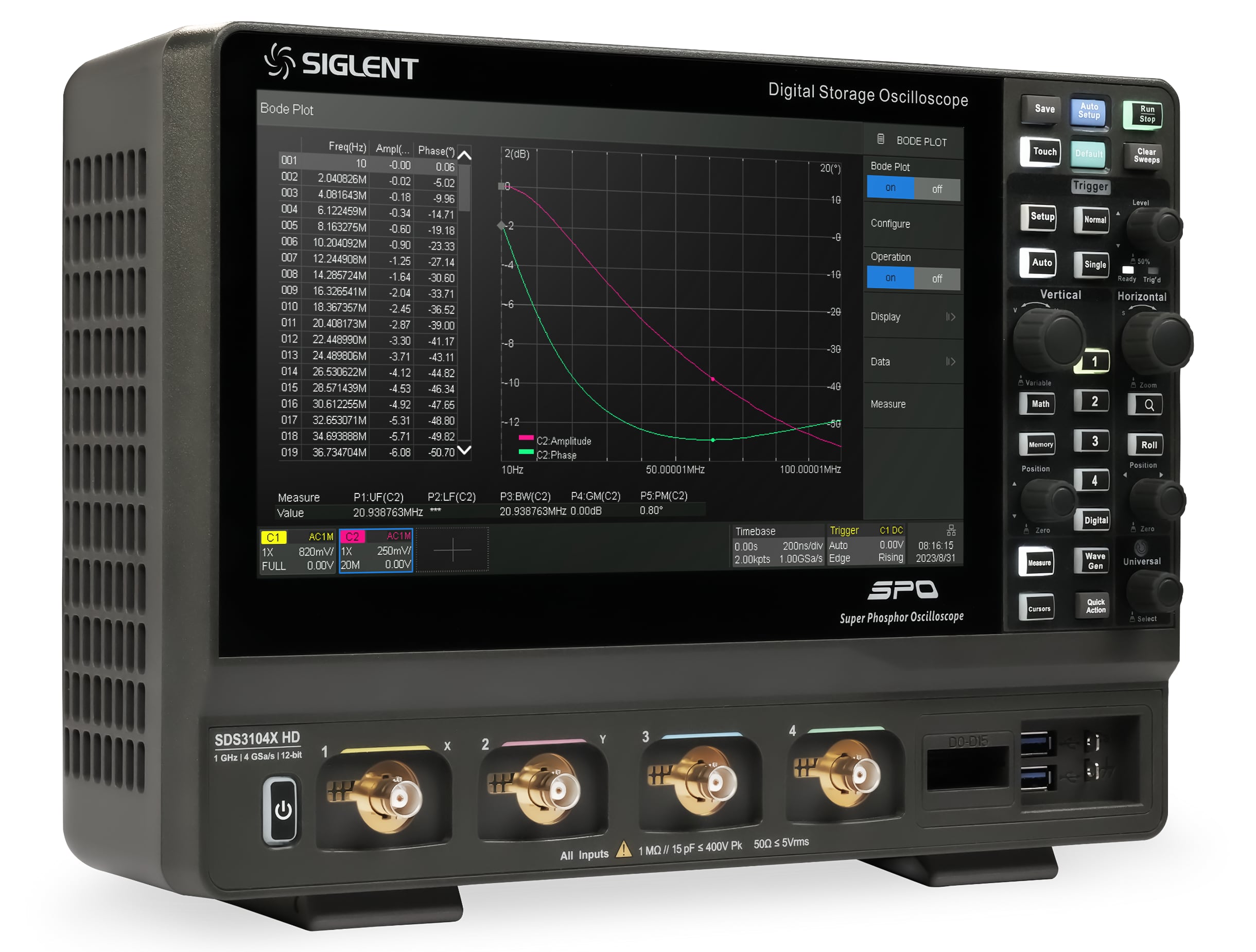Select table row 019 36.734704M
1256x952 pixels.
[368, 452]
